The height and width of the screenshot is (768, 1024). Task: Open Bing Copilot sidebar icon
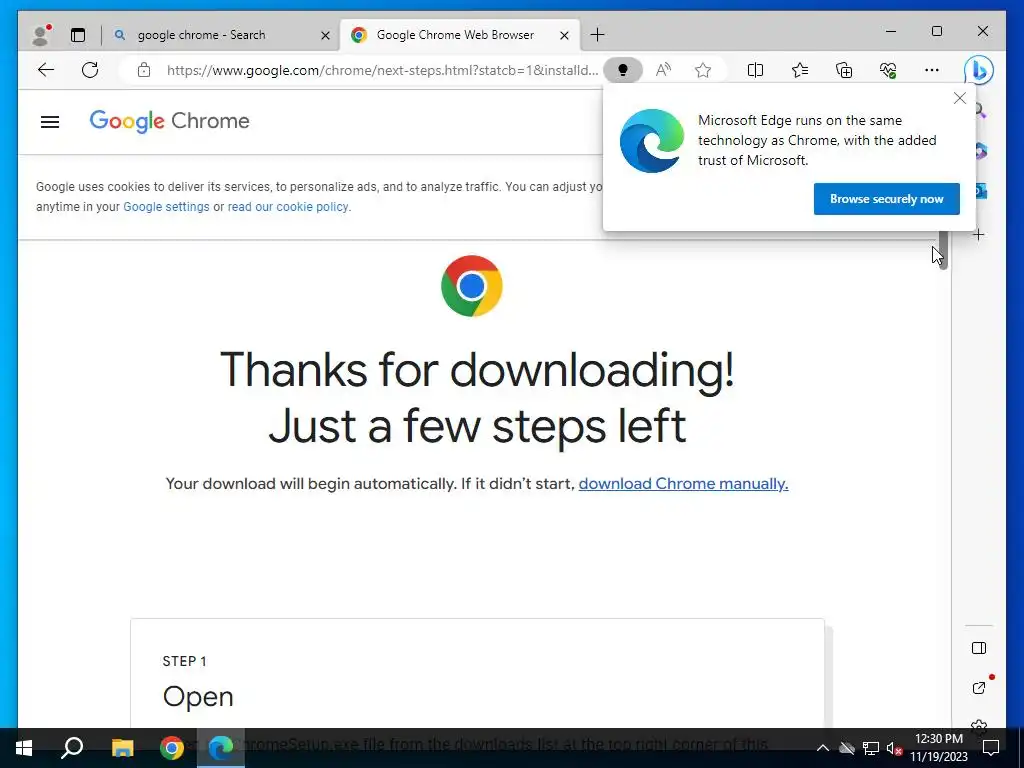[979, 70]
